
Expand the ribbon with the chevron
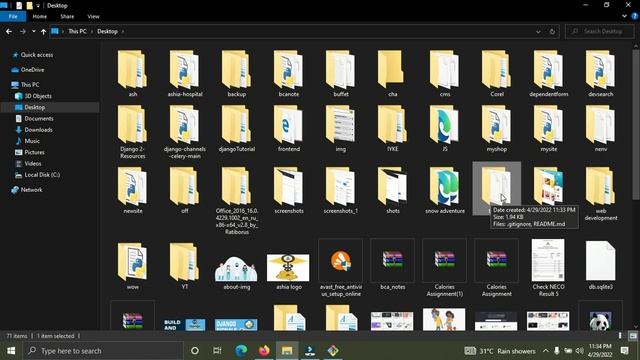click(624, 16)
